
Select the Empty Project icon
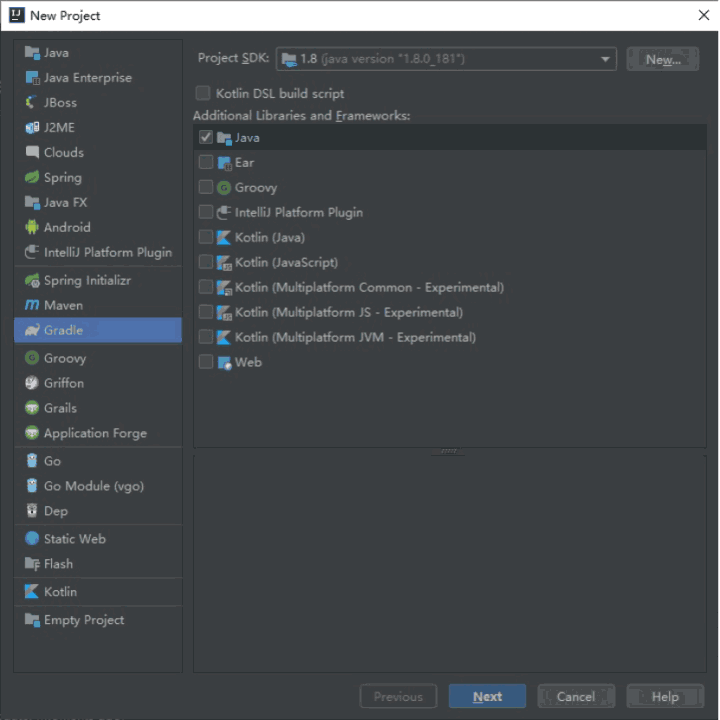tap(32, 620)
